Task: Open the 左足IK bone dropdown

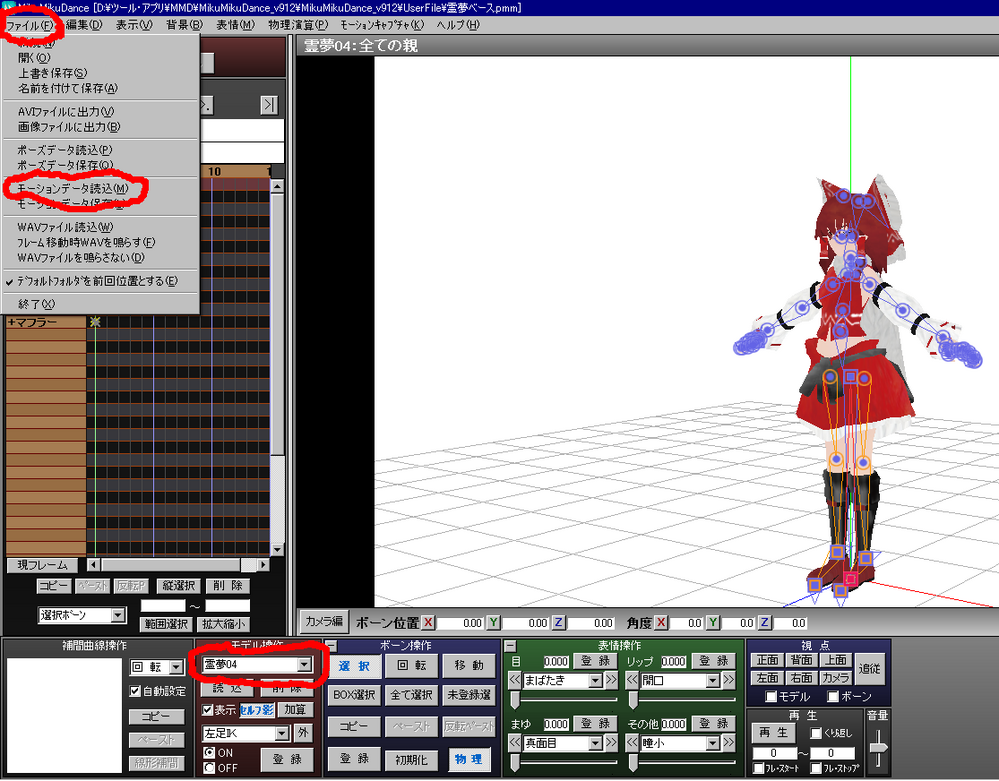Action: (282, 733)
